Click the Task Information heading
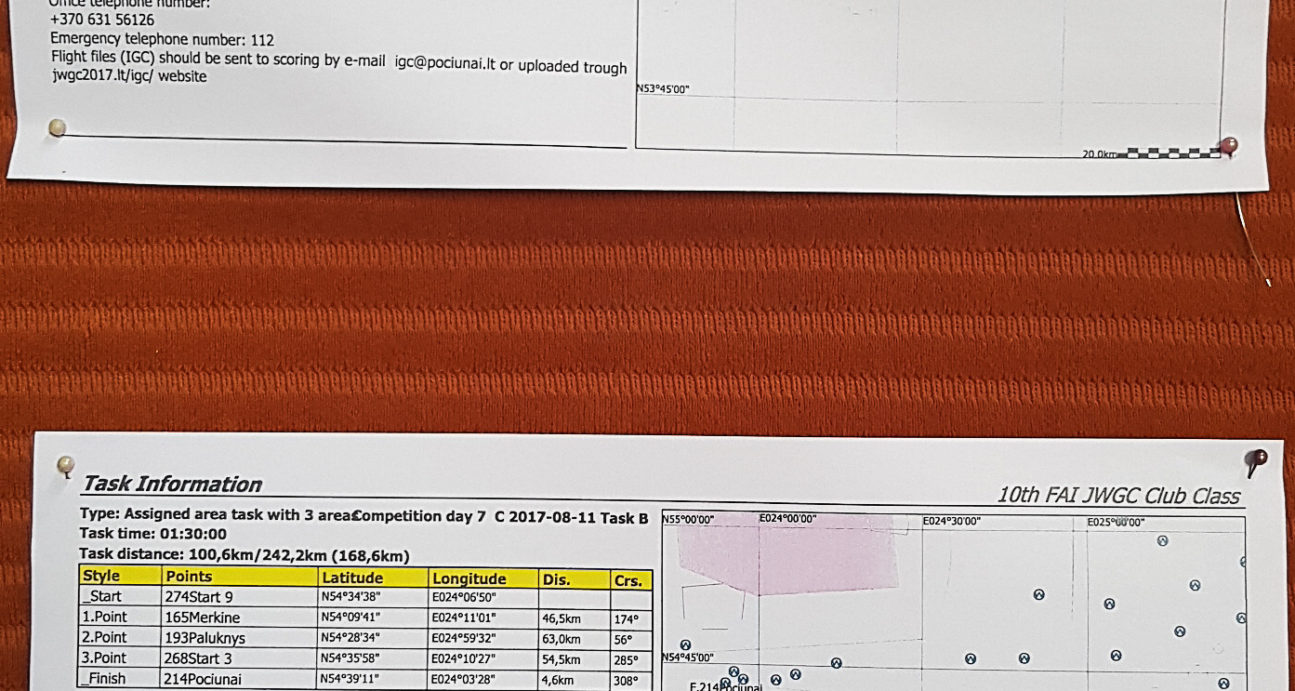Image resolution: width=1295 pixels, height=691 pixels. pyautogui.click(x=171, y=484)
